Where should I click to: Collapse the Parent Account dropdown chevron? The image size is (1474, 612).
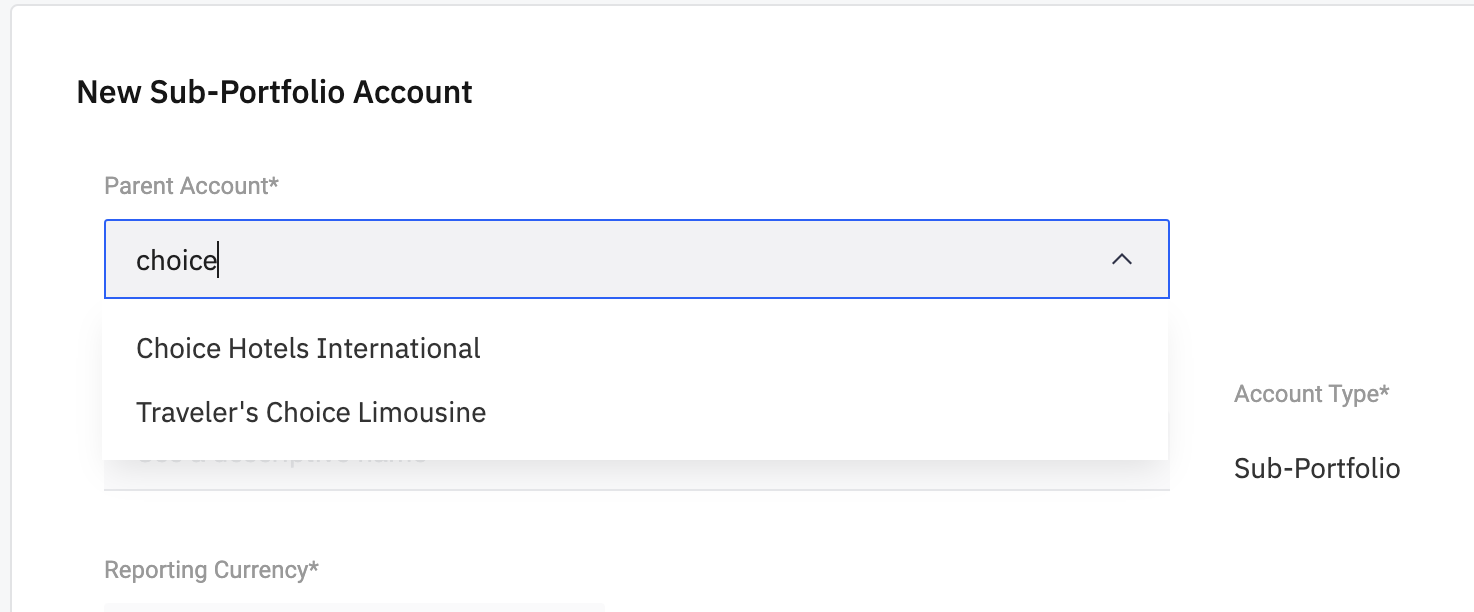click(x=1122, y=260)
